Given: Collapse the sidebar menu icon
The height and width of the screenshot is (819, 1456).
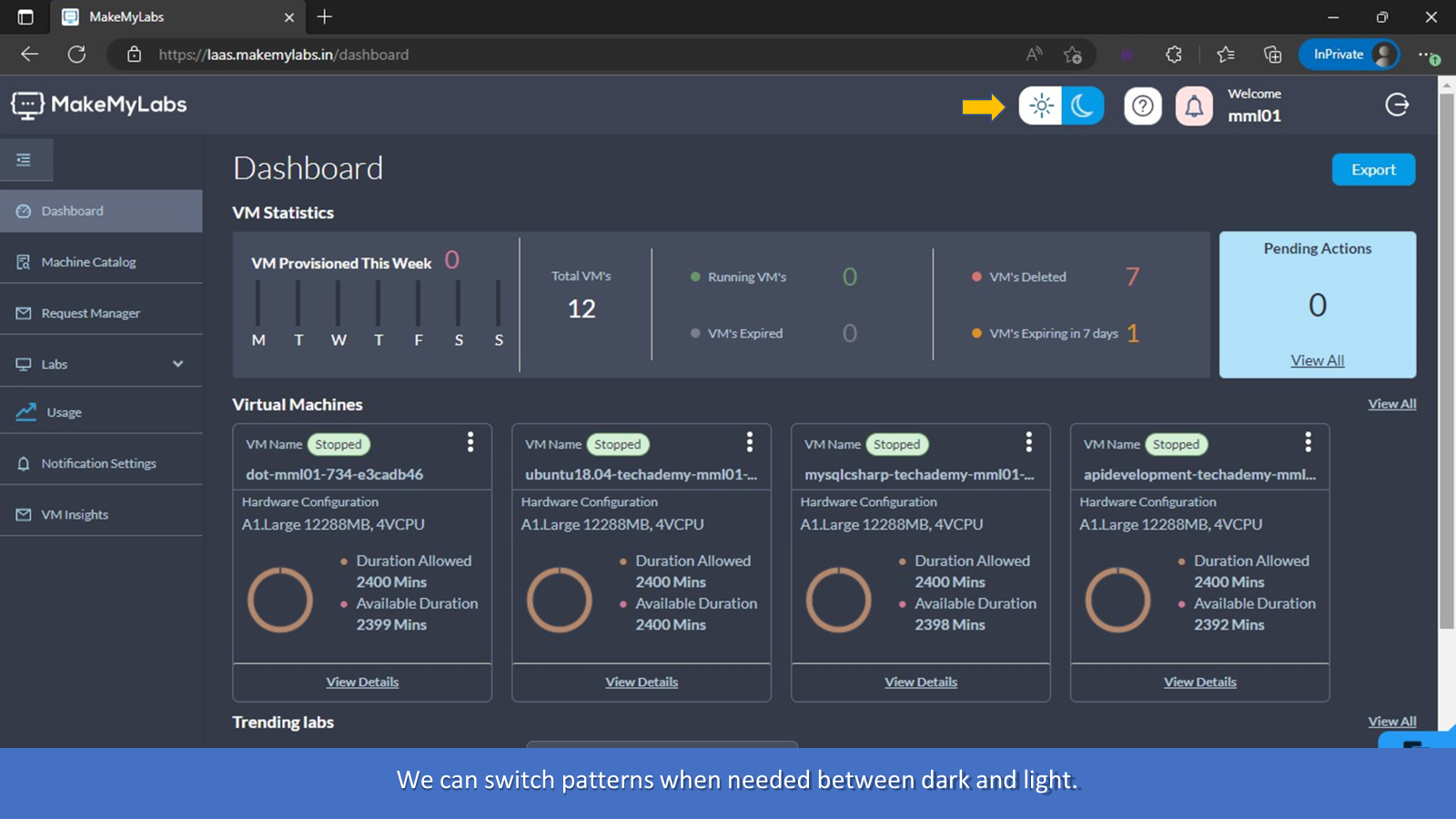Looking at the screenshot, I should pyautogui.click(x=25, y=160).
